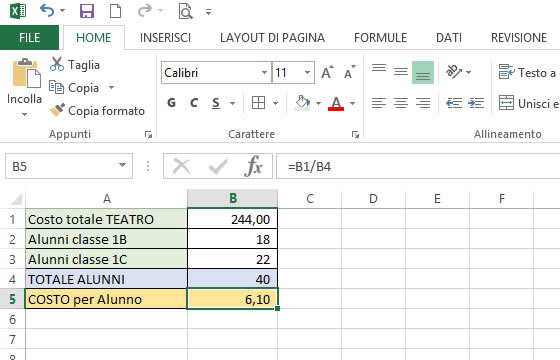Toggle bold formatting with the G button
Screen dimensions: 560x360
click(x=171, y=103)
